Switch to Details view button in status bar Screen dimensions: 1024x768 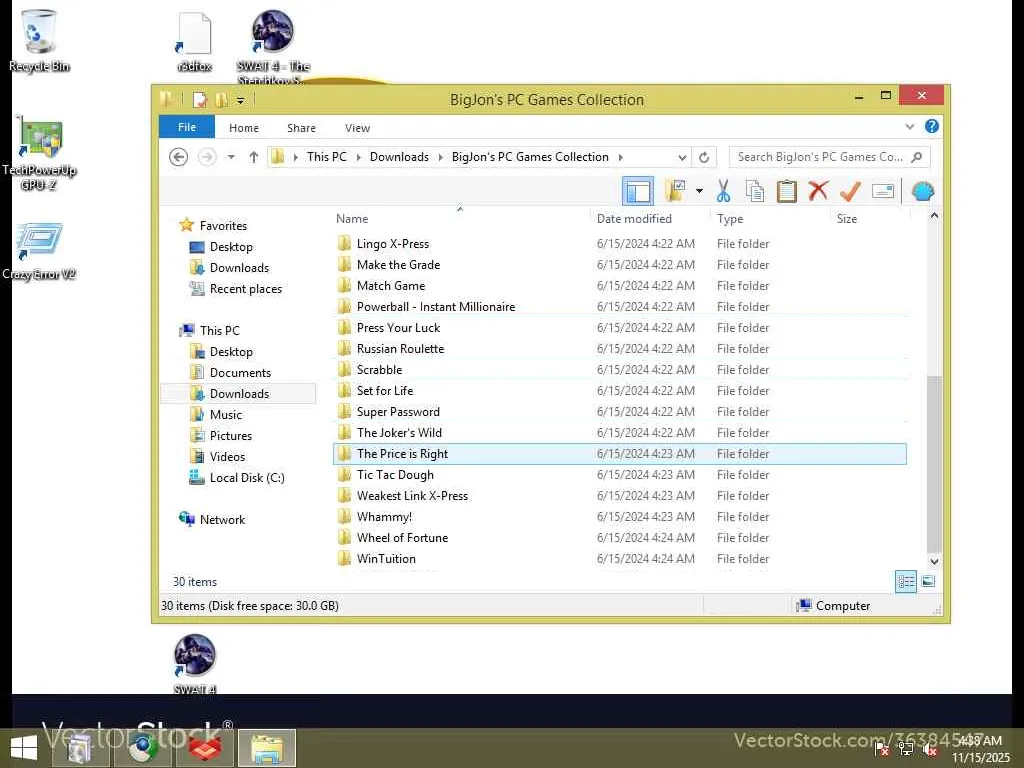click(x=906, y=581)
